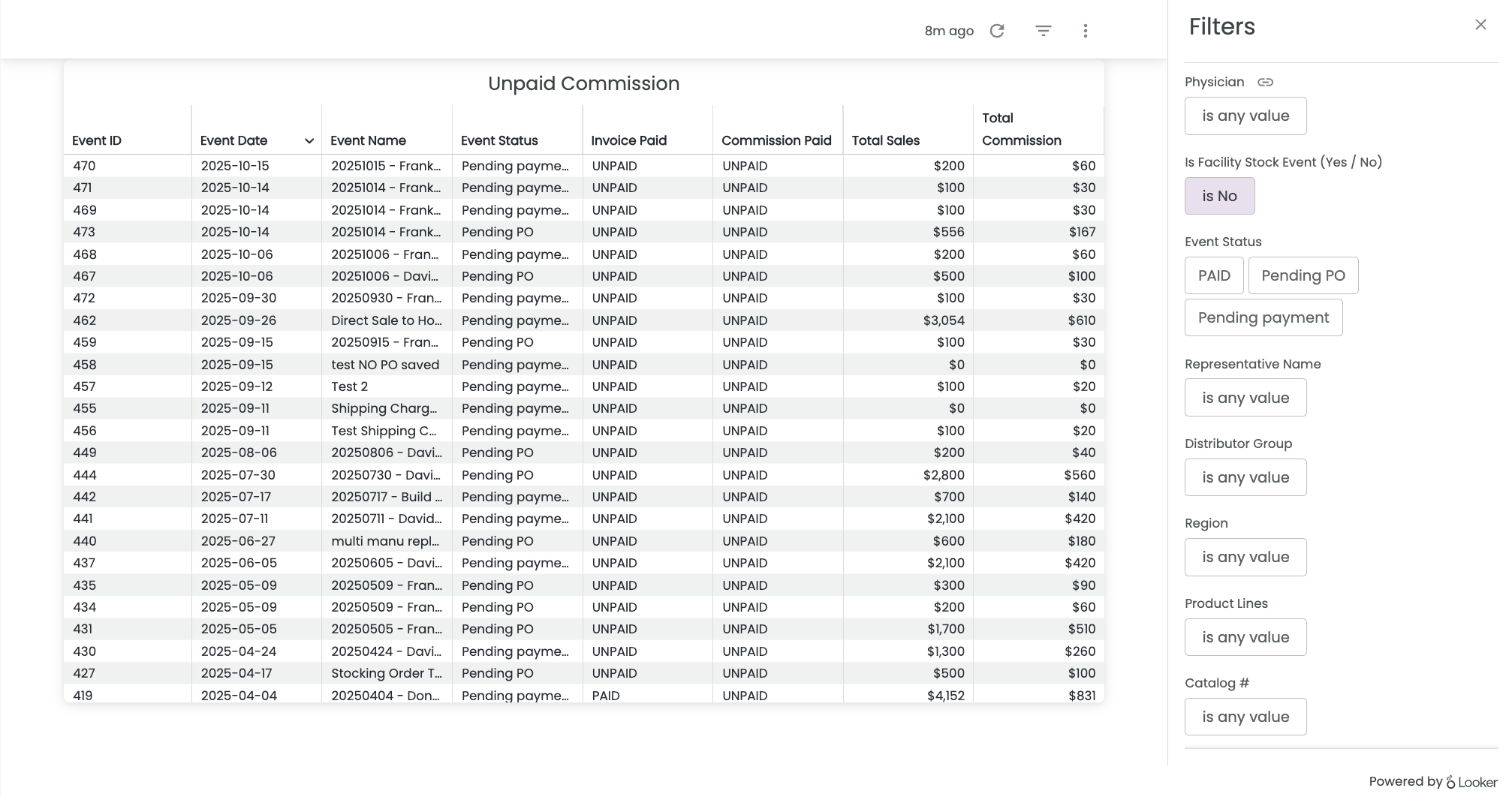Close the Filters panel

pyautogui.click(x=1480, y=25)
